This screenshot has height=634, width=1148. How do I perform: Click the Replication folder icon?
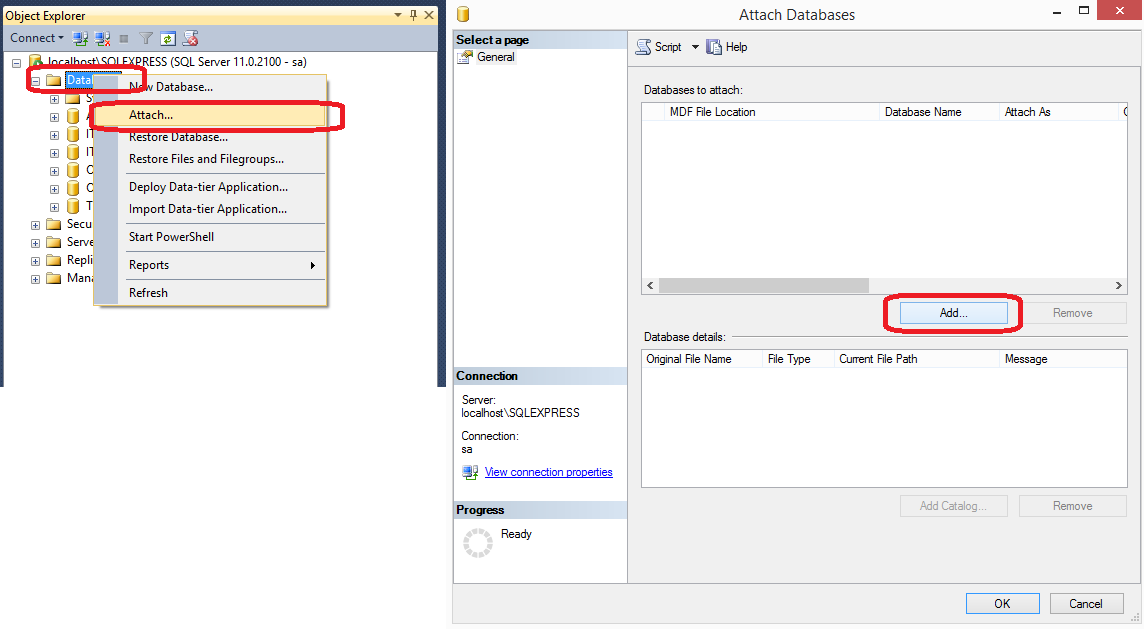tap(53, 260)
